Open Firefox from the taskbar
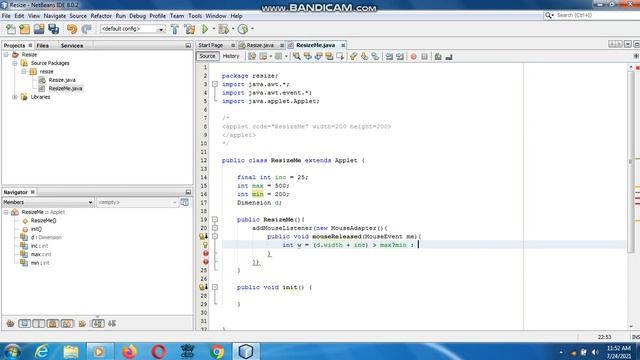 129,351
